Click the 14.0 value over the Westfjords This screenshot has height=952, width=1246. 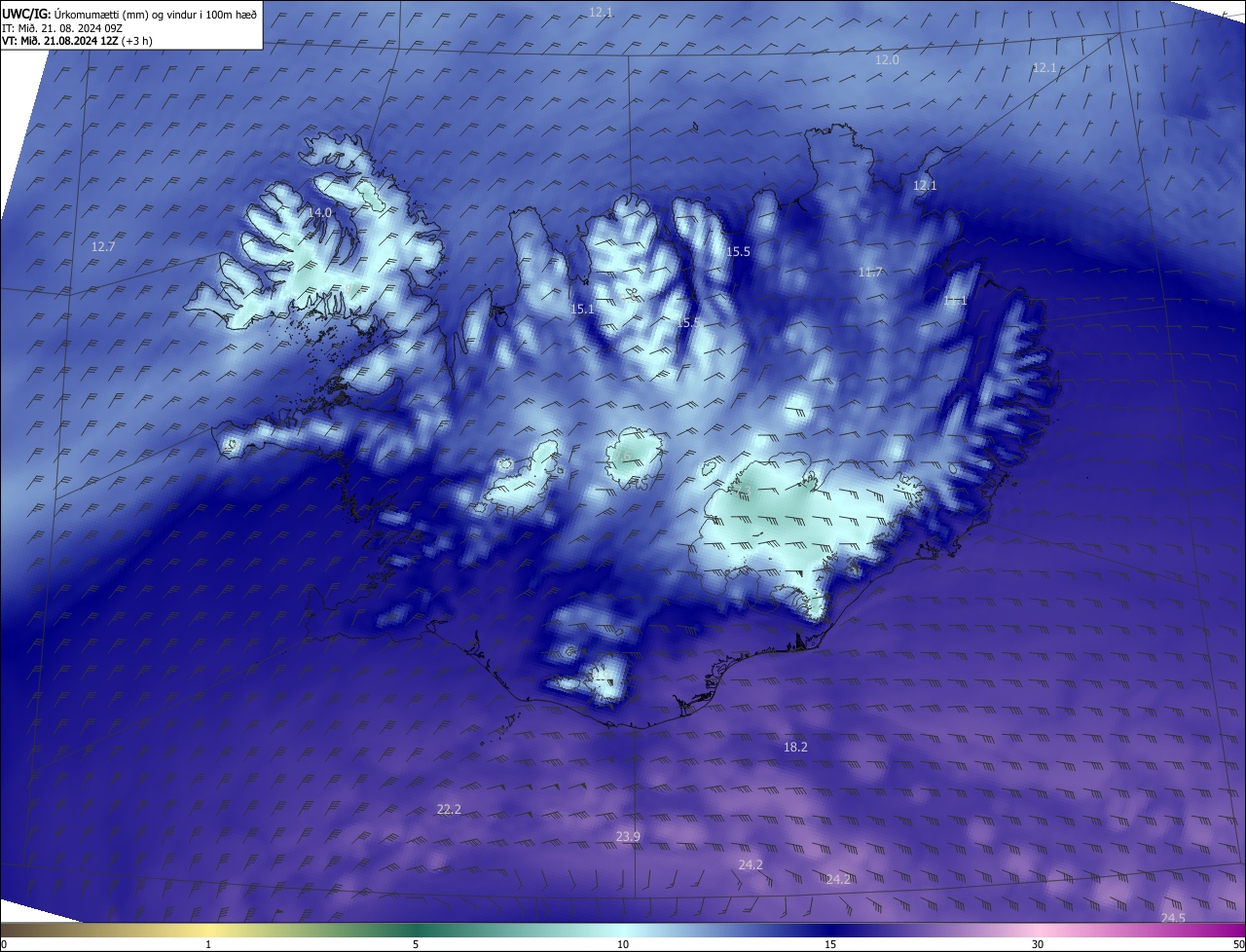pyautogui.click(x=320, y=212)
